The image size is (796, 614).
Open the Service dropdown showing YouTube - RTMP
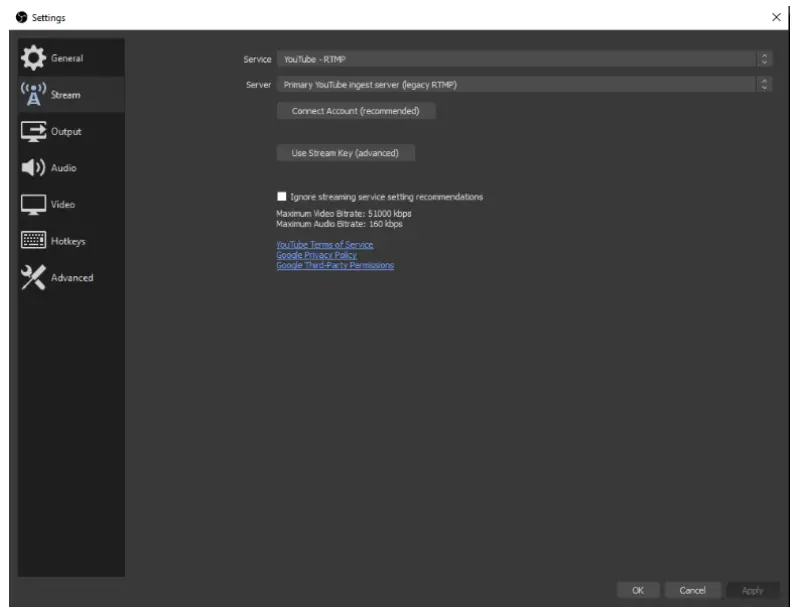pyautogui.click(x=524, y=59)
